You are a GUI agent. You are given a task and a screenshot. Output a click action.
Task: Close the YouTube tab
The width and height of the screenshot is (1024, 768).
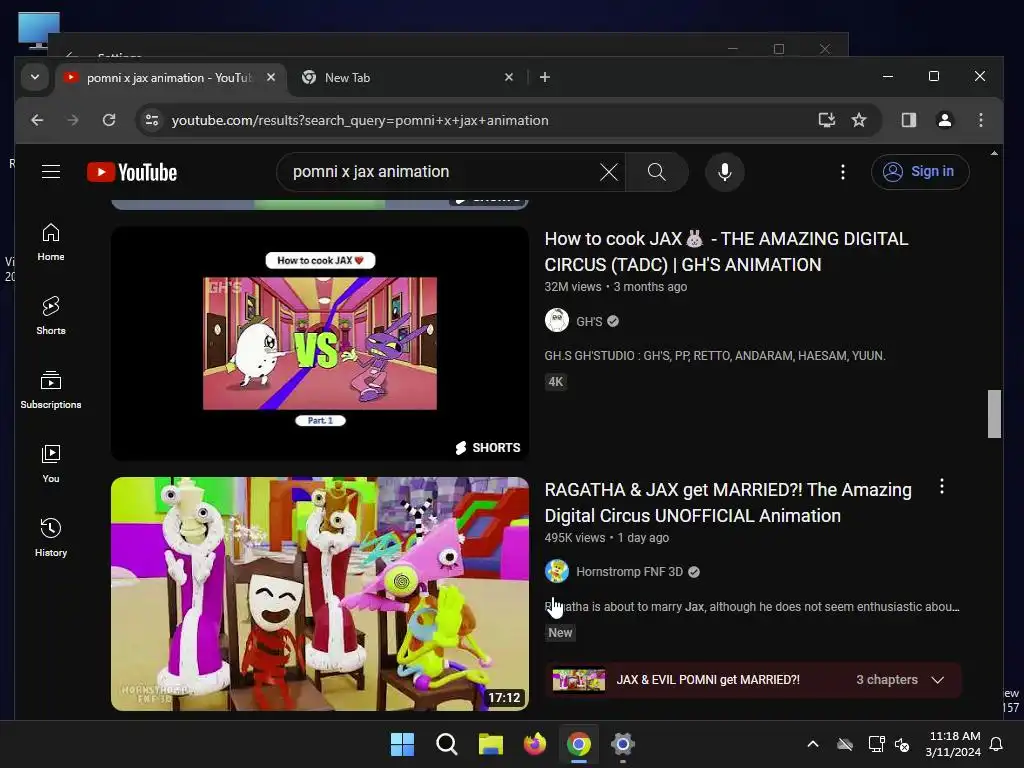coord(271,78)
